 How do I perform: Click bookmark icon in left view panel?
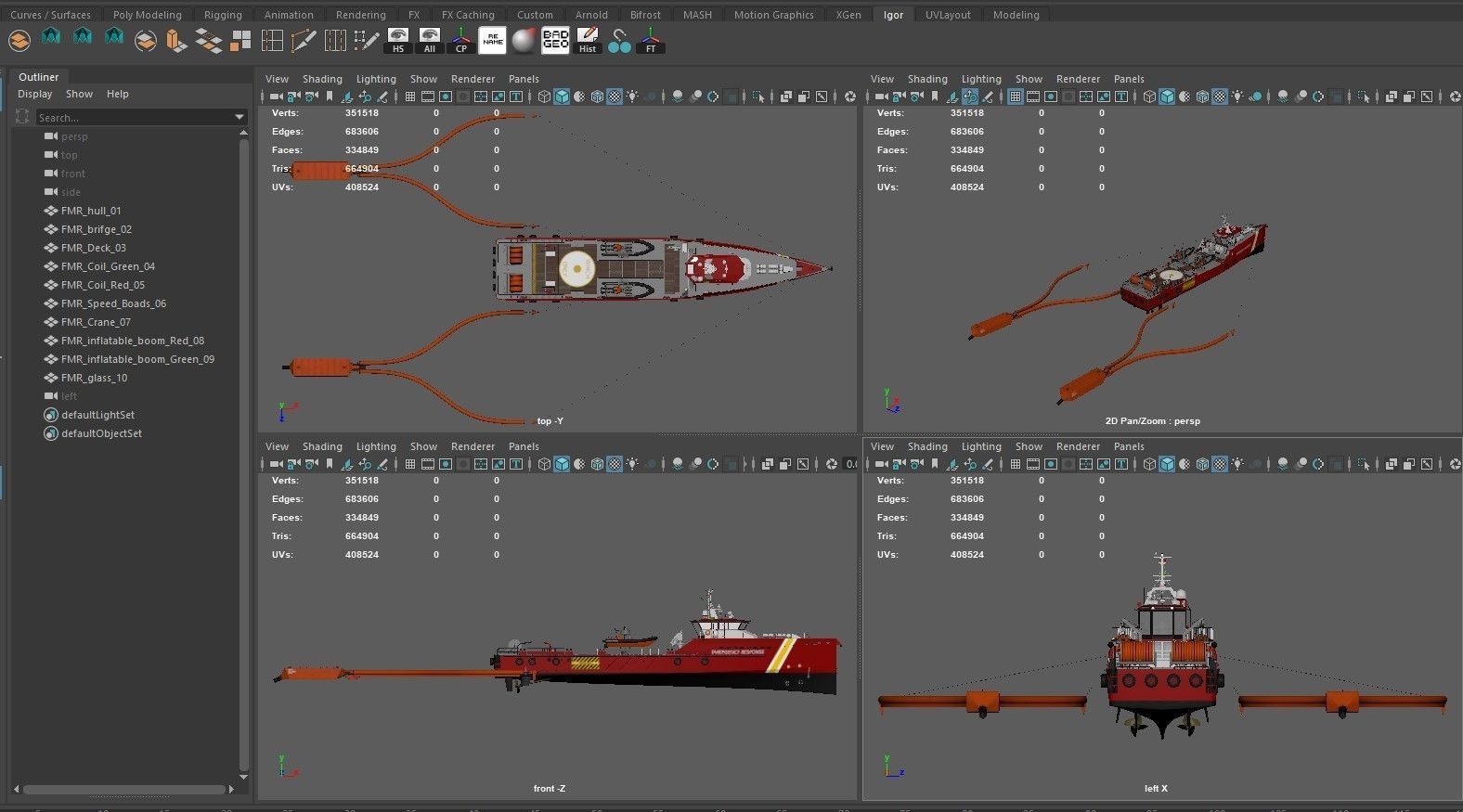tap(934, 464)
